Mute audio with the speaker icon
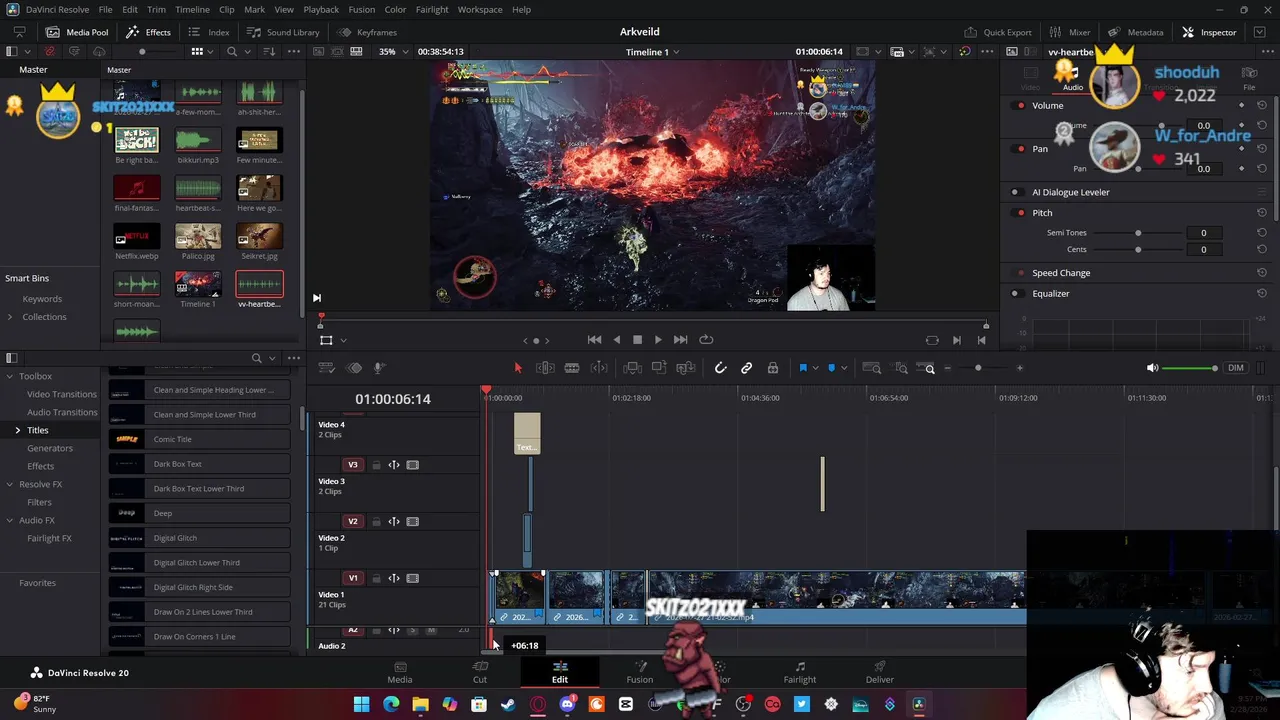 pos(1152,368)
